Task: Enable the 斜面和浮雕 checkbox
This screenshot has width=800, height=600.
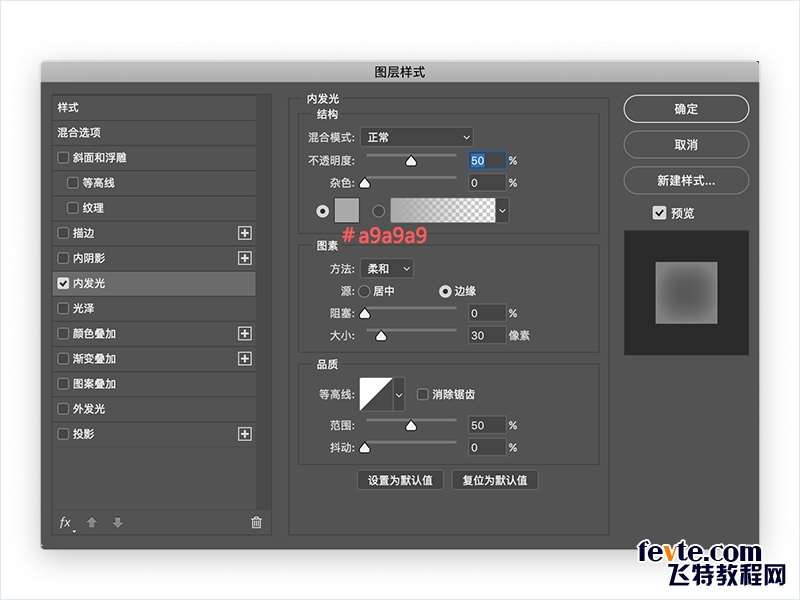Action: tap(64, 158)
